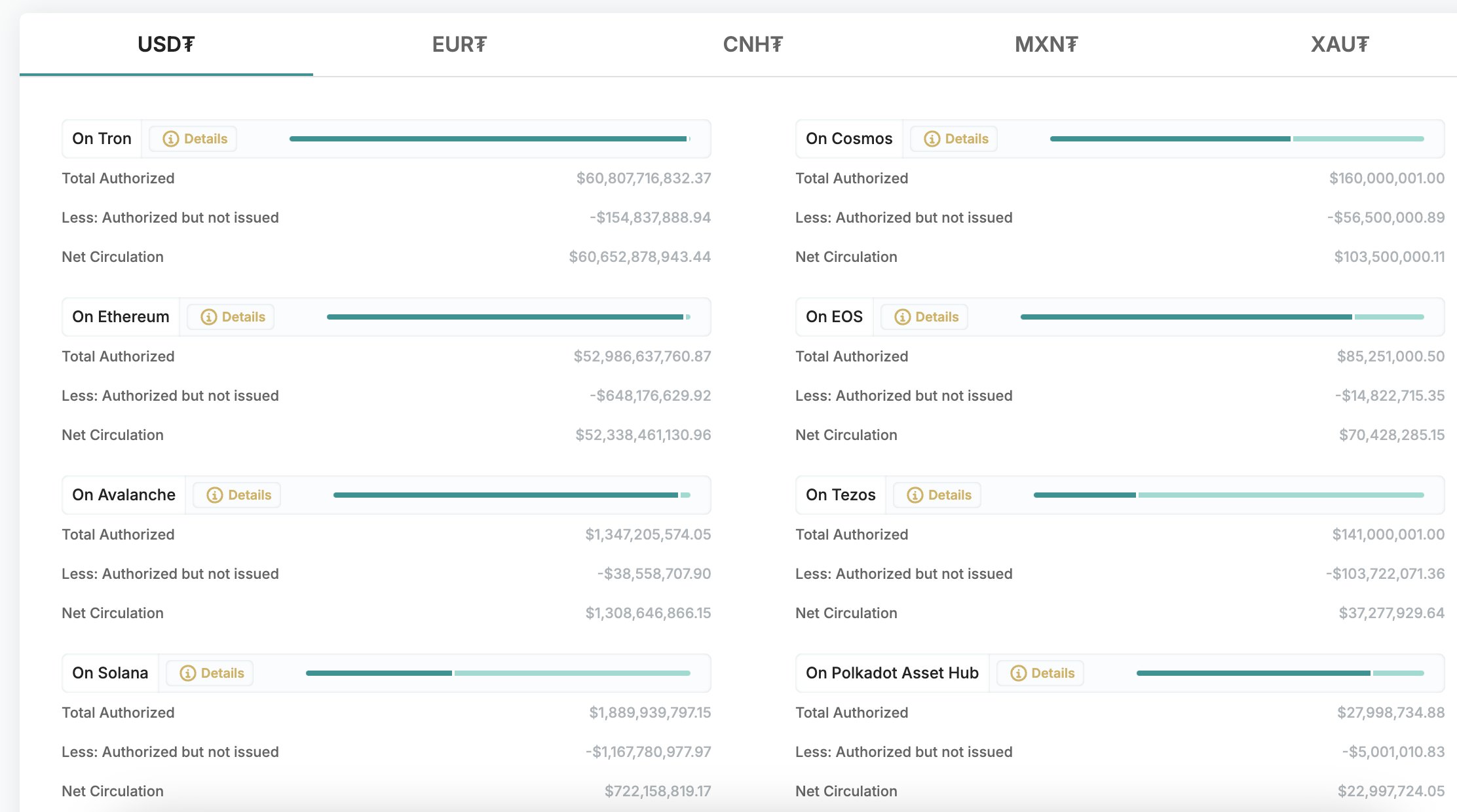The height and width of the screenshot is (812, 1457).
Task: Select Solana not issued -$1,167,780,977.97
Action: [648, 752]
